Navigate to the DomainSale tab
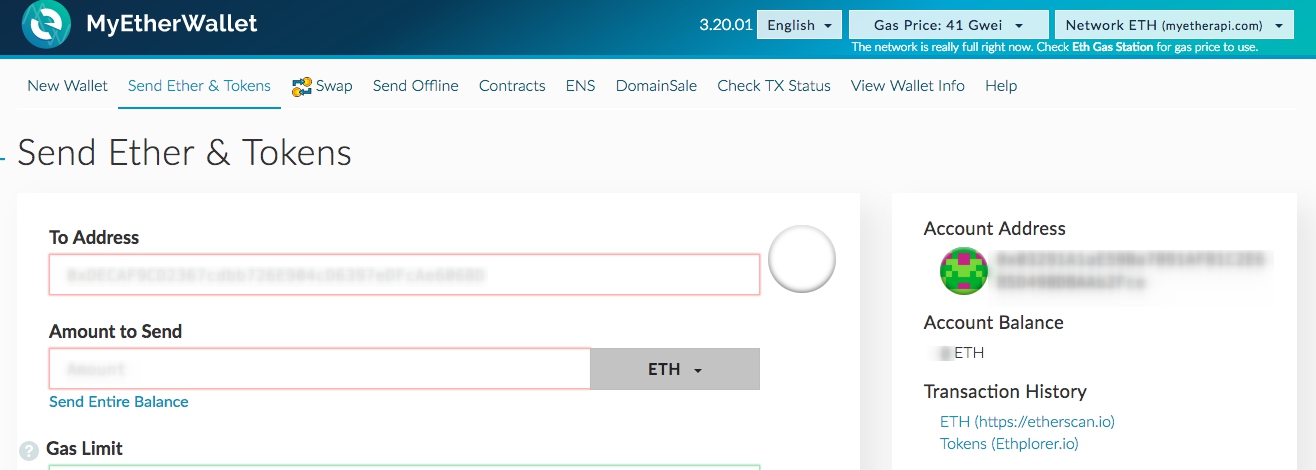 coord(656,86)
